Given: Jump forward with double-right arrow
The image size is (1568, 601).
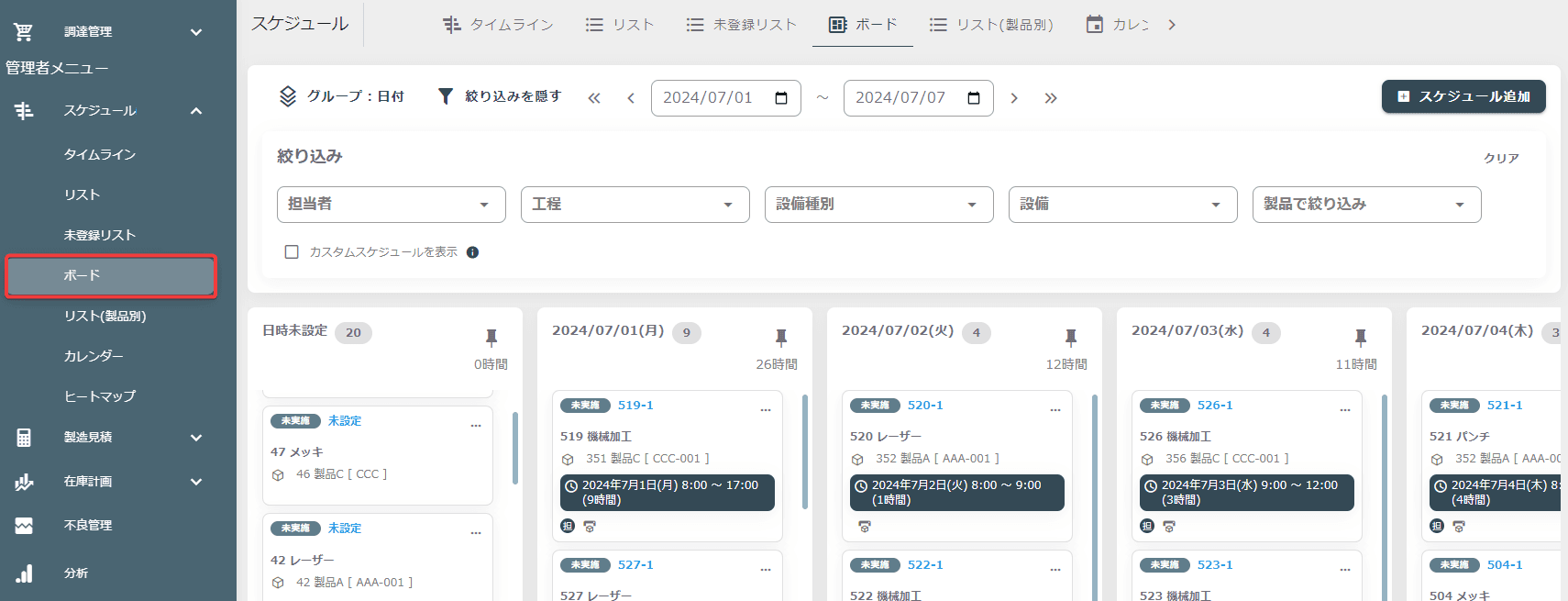Looking at the screenshot, I should click(1051, 98).
